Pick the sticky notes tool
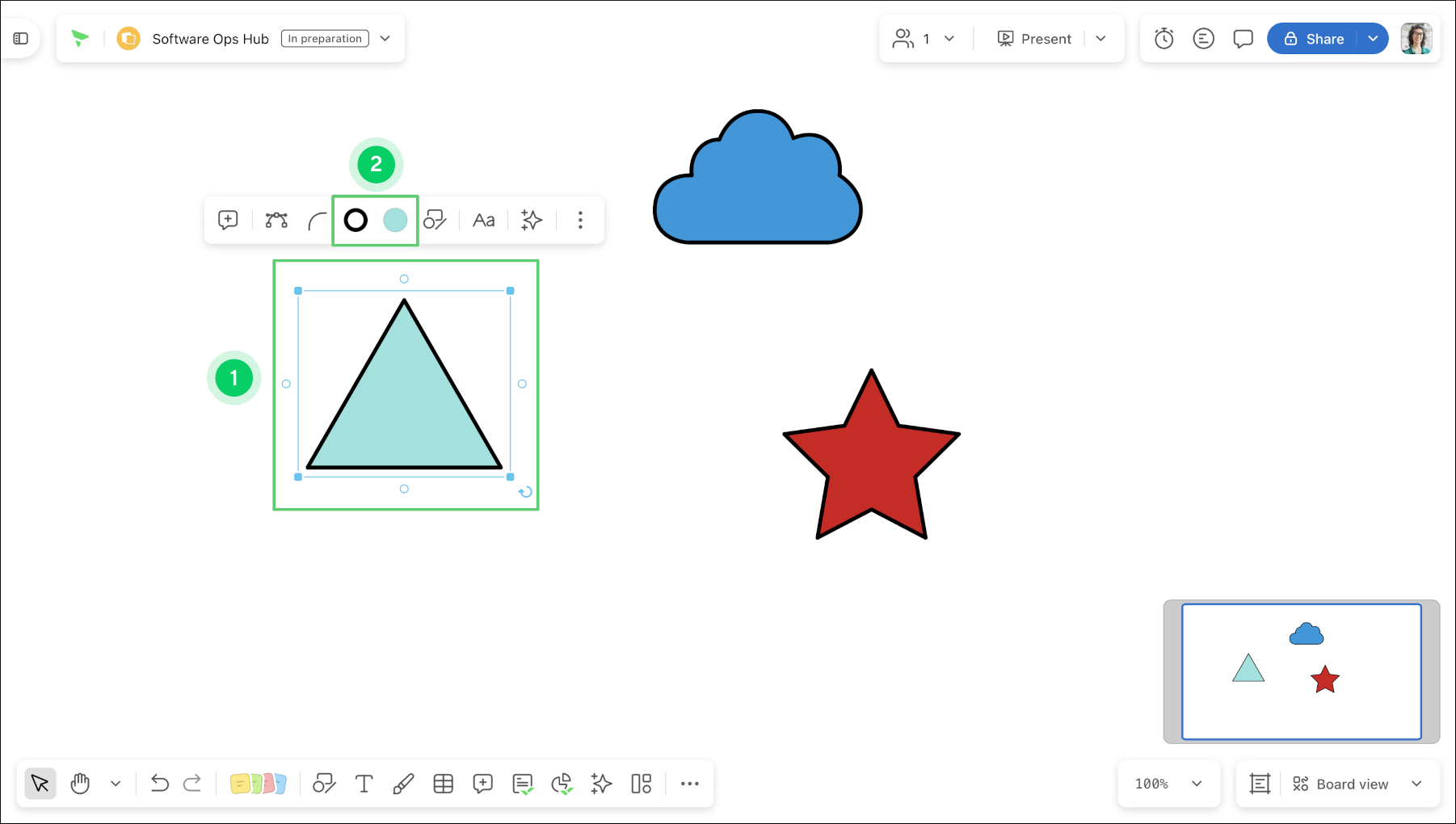Viewport: 1456px width, 824px height. point(258,784)
